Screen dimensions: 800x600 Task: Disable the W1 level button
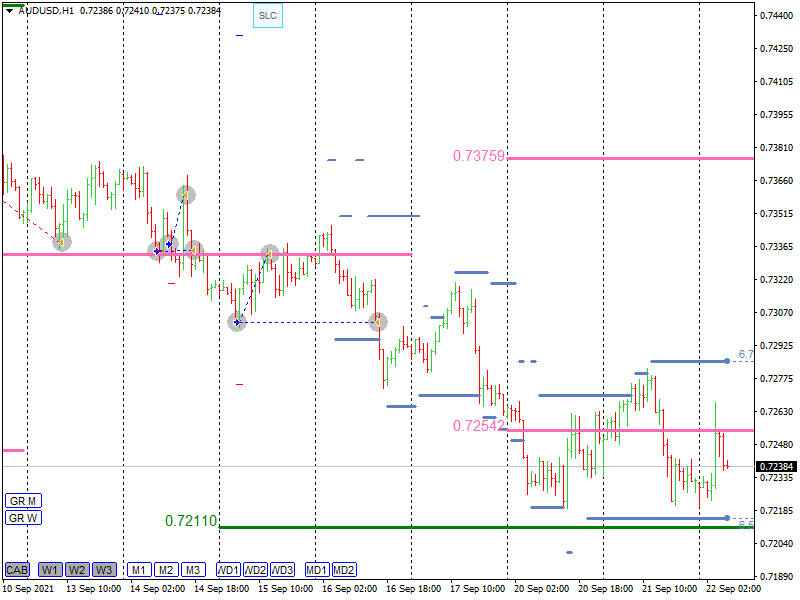[50, 570]
